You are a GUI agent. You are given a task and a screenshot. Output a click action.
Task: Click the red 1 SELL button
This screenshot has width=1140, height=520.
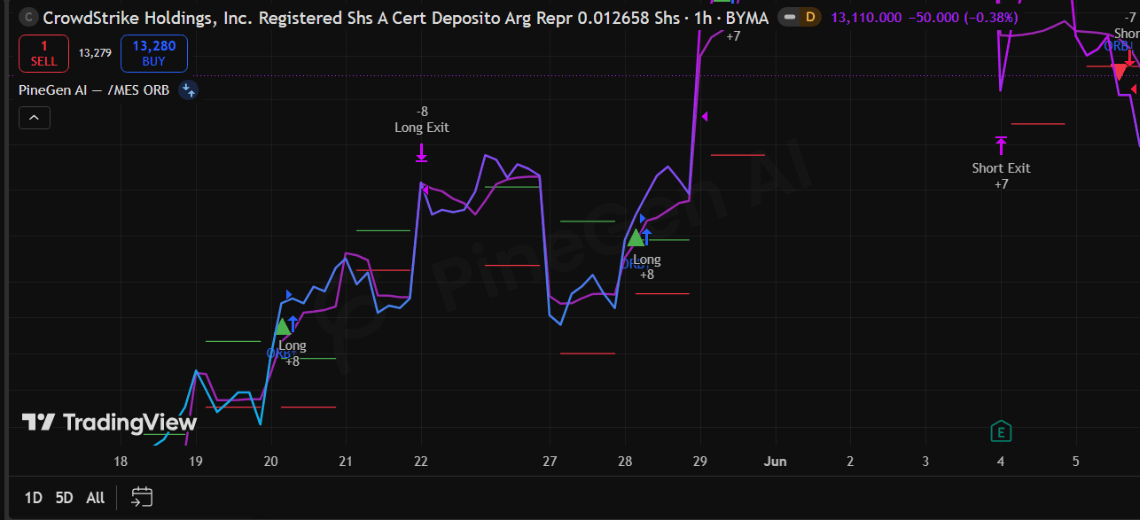click(x=44, y=53)
